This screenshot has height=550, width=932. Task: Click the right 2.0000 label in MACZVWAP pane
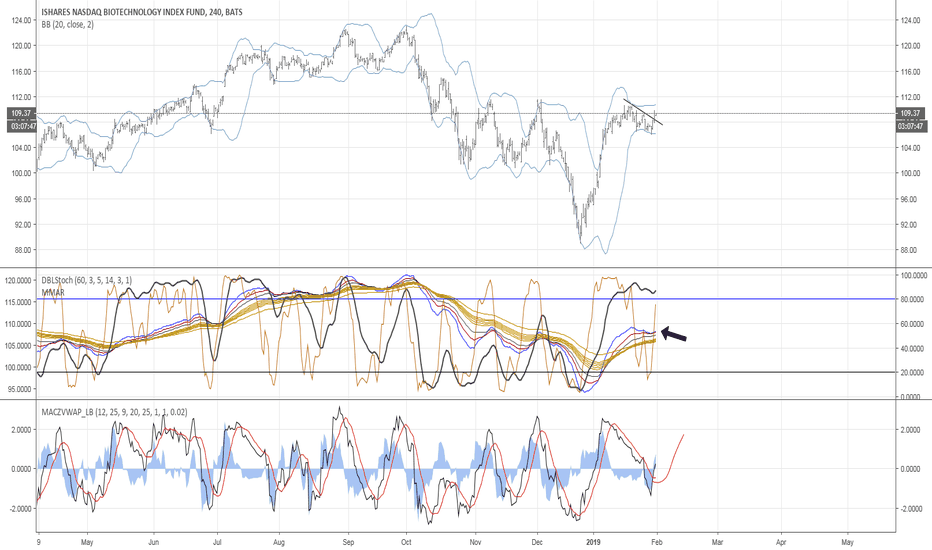pos(911,430)
